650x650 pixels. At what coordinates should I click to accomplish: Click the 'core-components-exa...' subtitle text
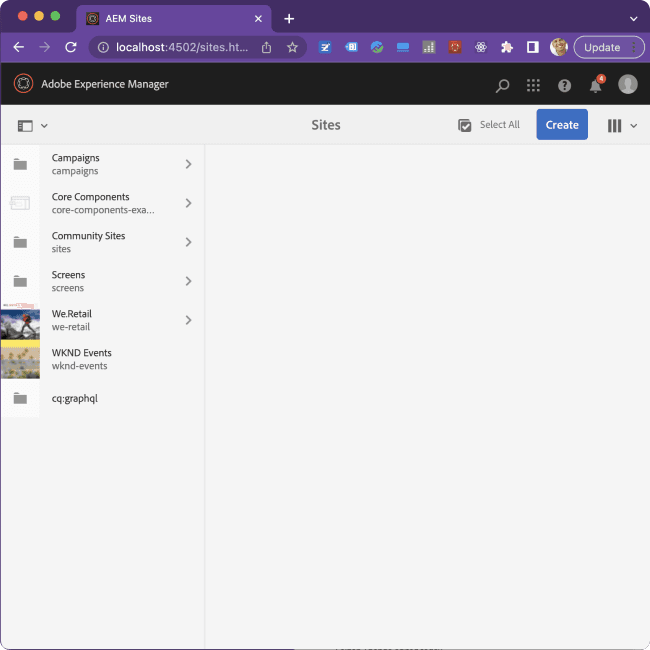pos(103,210)
